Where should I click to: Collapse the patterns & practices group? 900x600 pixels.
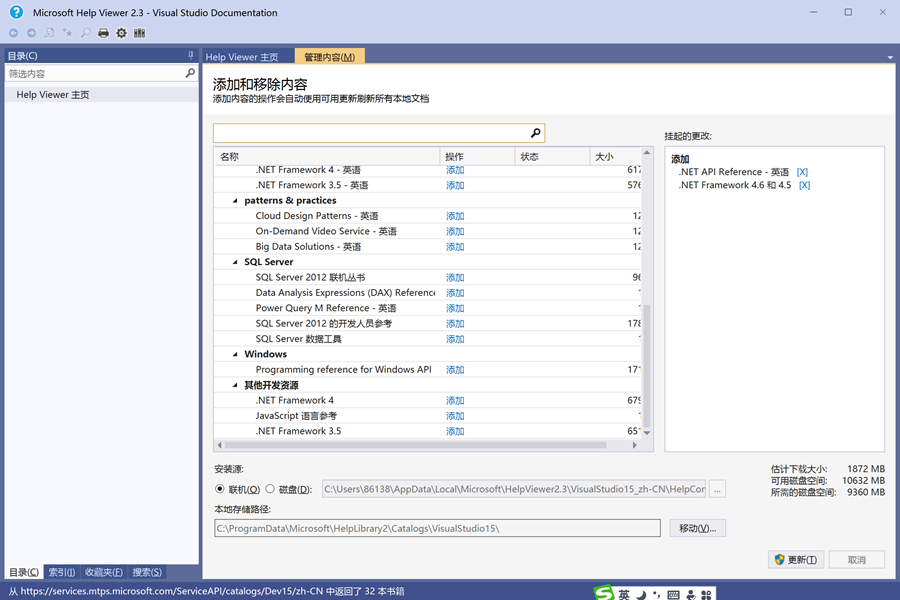coord(235,201)
